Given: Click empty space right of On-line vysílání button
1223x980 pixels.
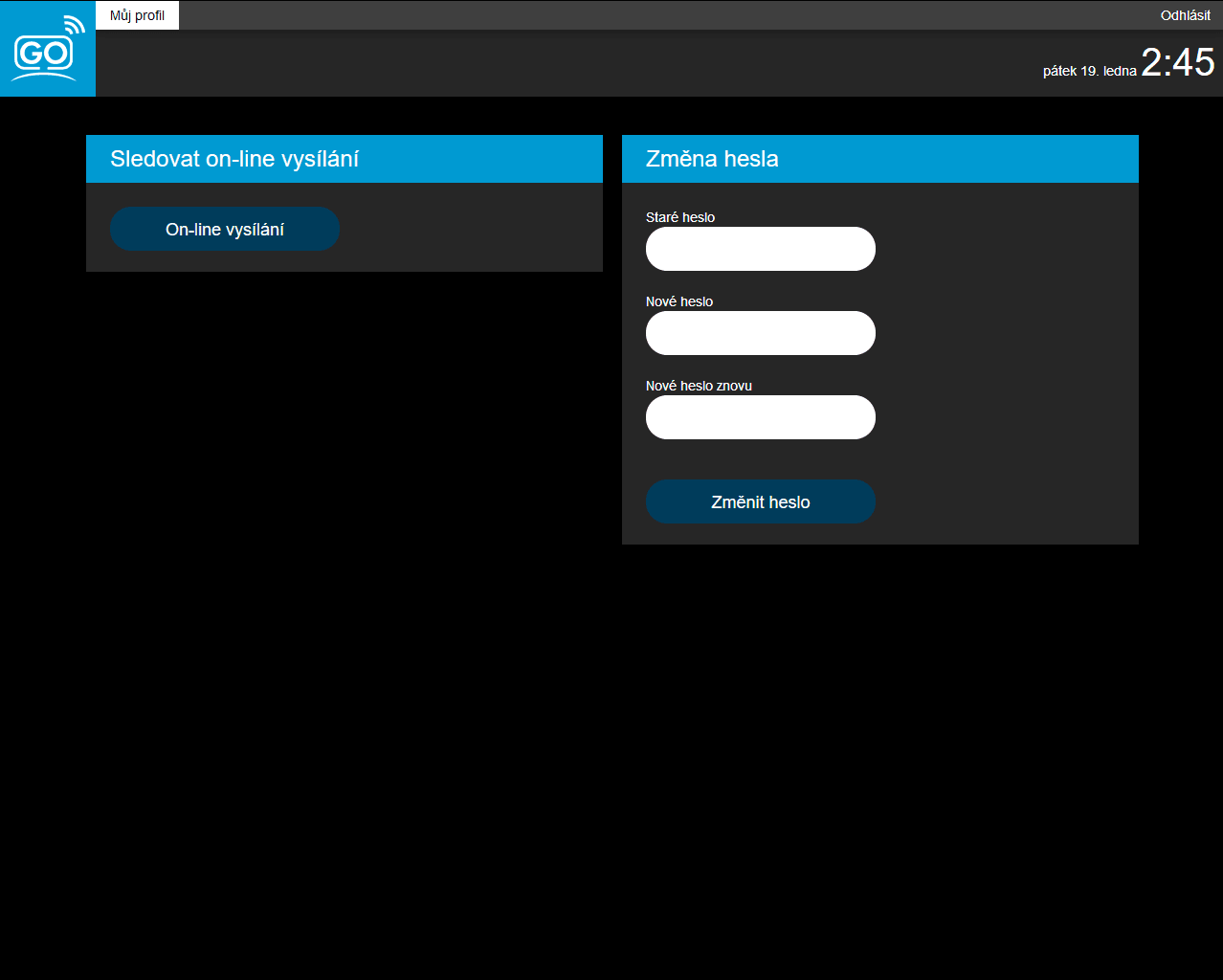Looking at the screenshot, I should (x=469, y=230).
